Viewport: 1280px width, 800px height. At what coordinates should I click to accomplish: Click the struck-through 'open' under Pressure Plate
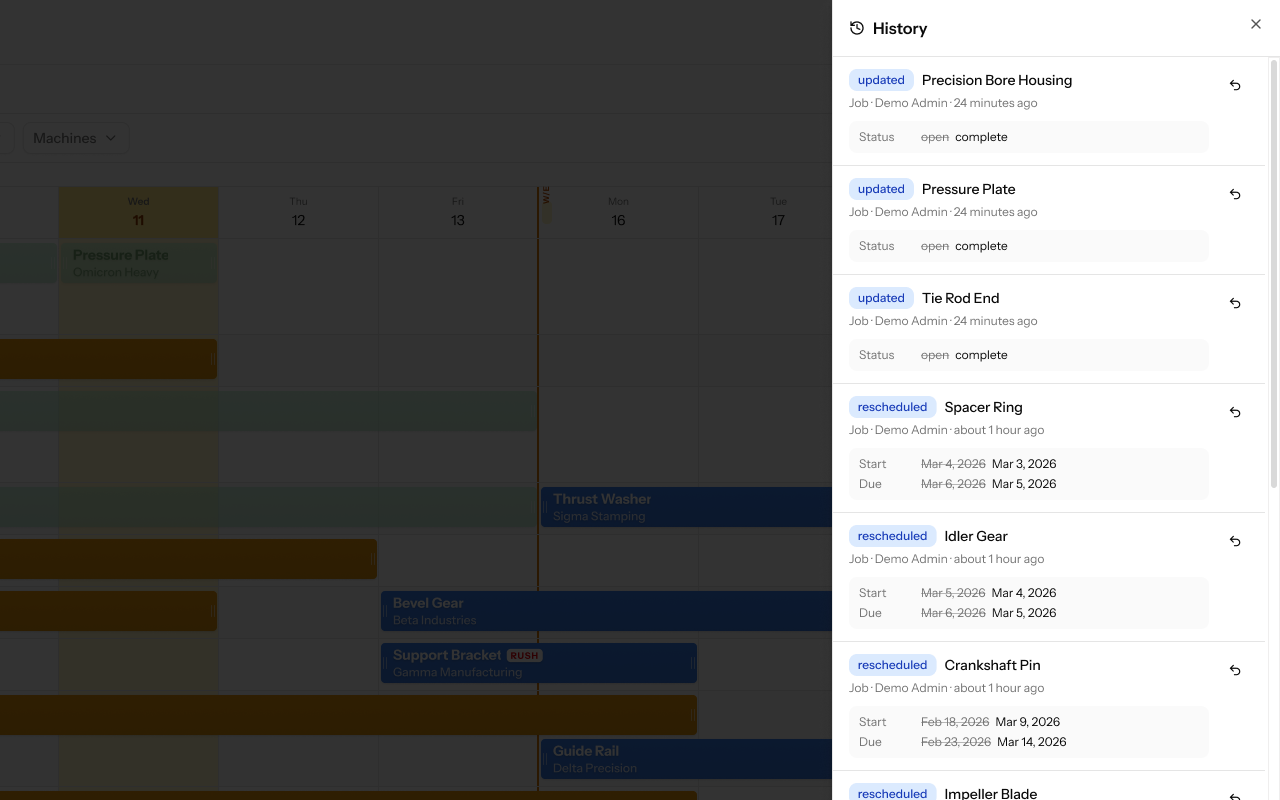point(935,246)
